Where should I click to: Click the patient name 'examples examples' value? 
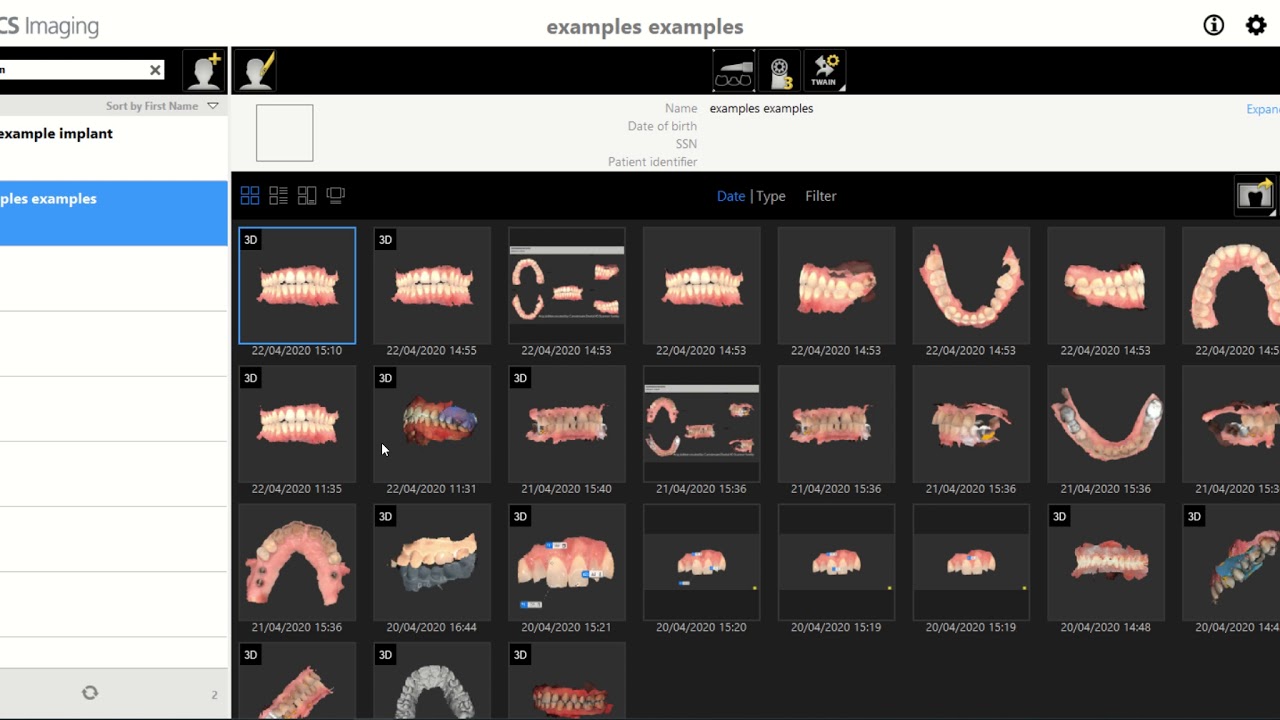click(x=761, y=108)
